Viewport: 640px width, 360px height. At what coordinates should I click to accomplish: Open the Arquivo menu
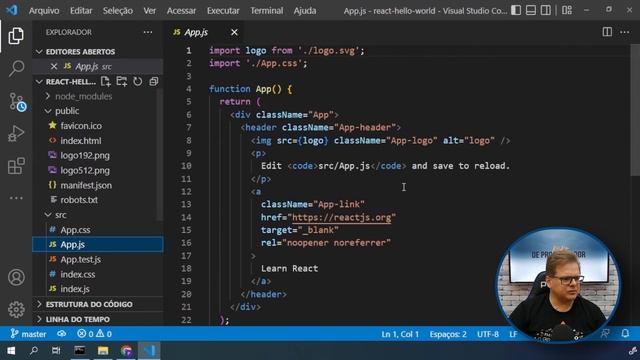pos(44,11)
